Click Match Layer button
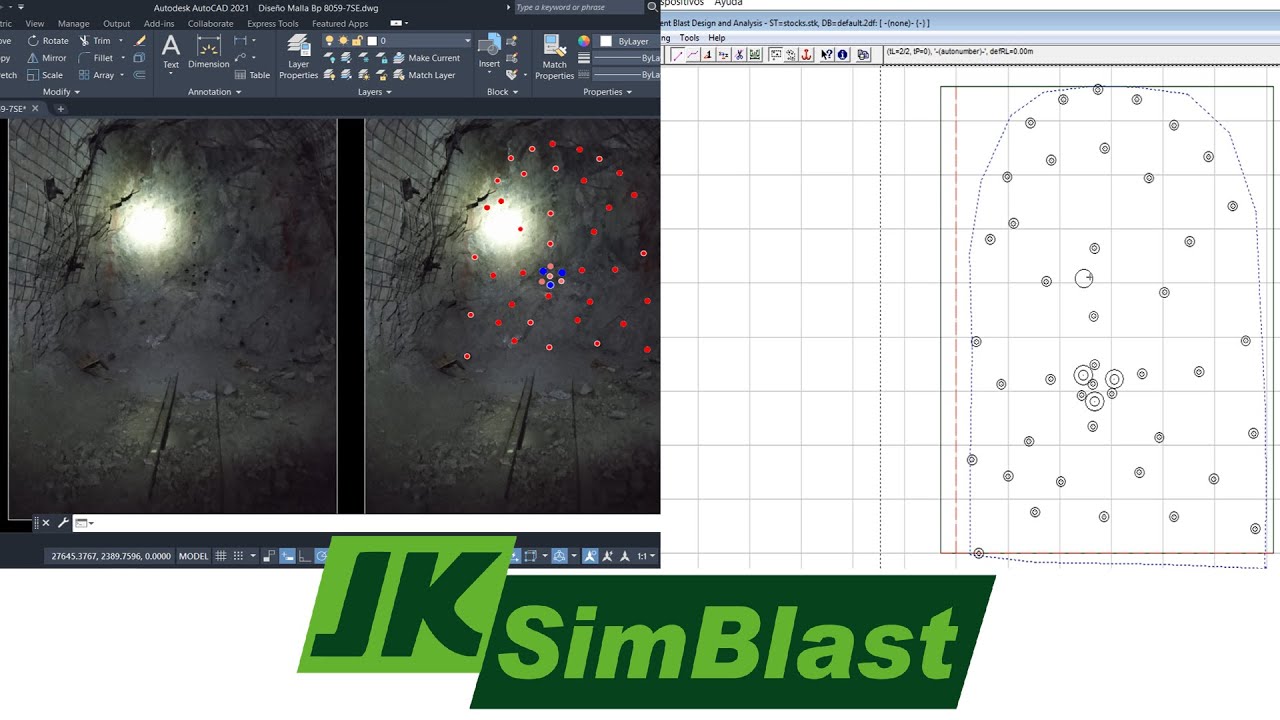1280x720 pixels. click(x=424, y=75)
